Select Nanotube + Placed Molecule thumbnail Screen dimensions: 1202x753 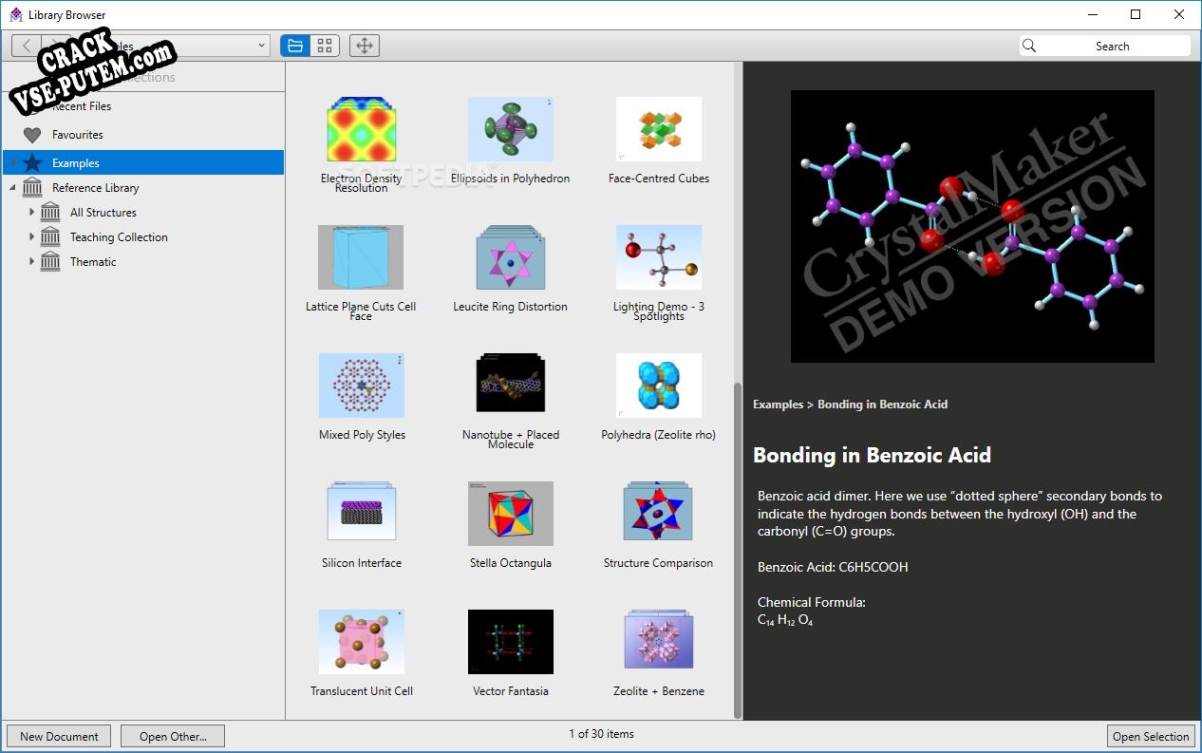point(510,384)
